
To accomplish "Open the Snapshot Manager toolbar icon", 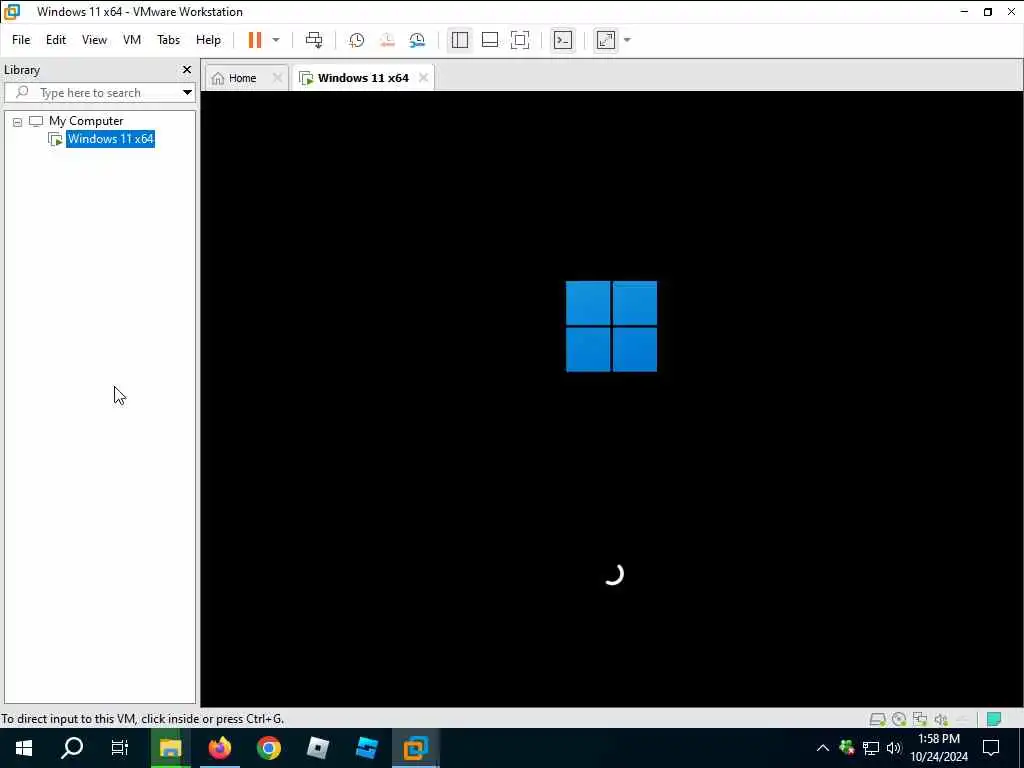I will point(417,40).
